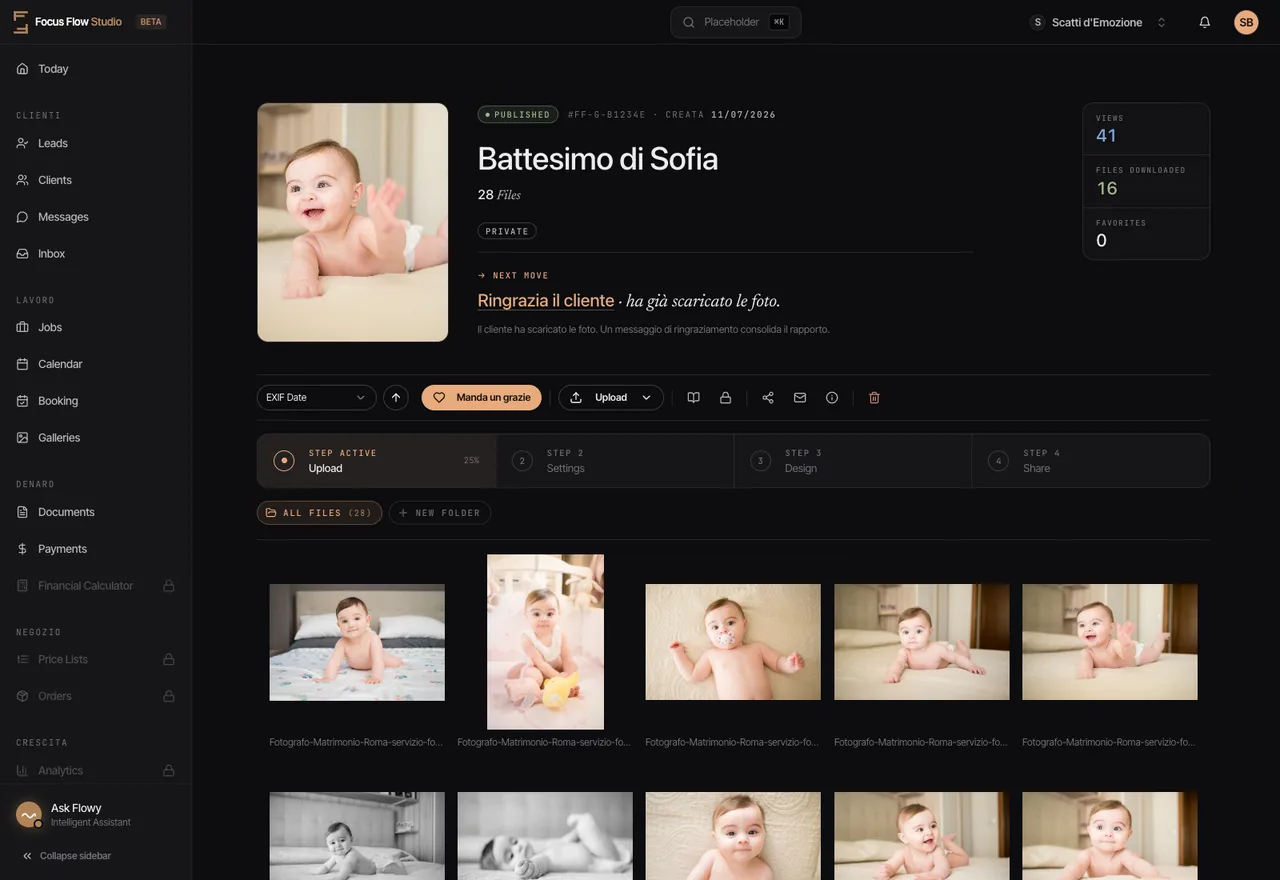Open the portrait thumbnail with yellow toy
The width and height of the screenshot is (1280, 880).
[x=545, y=642]
